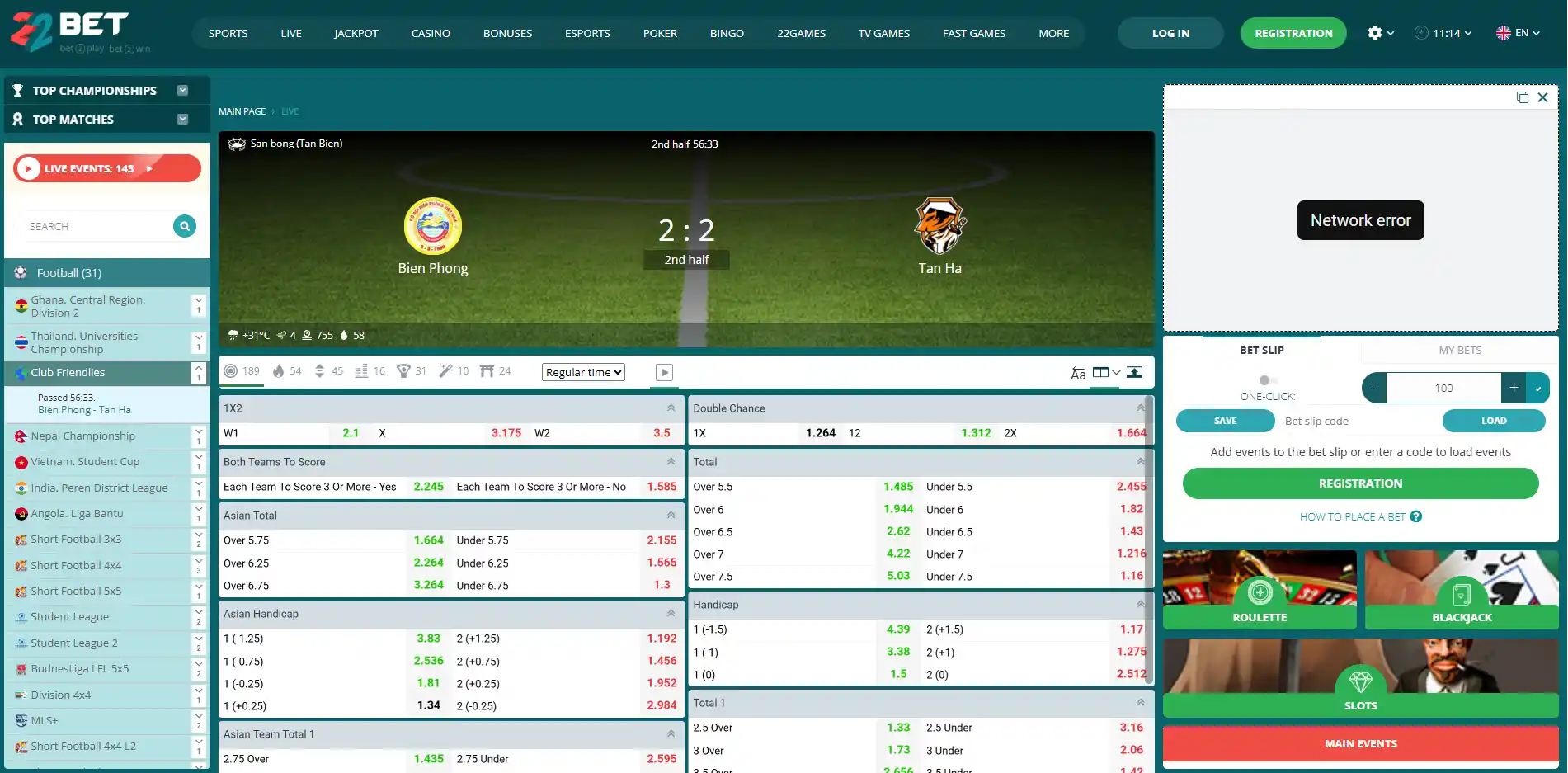Collapse the Handicap market section
Image resolution: width=1568 pixels, height=773 pixels.
(x=1141, y=605)
